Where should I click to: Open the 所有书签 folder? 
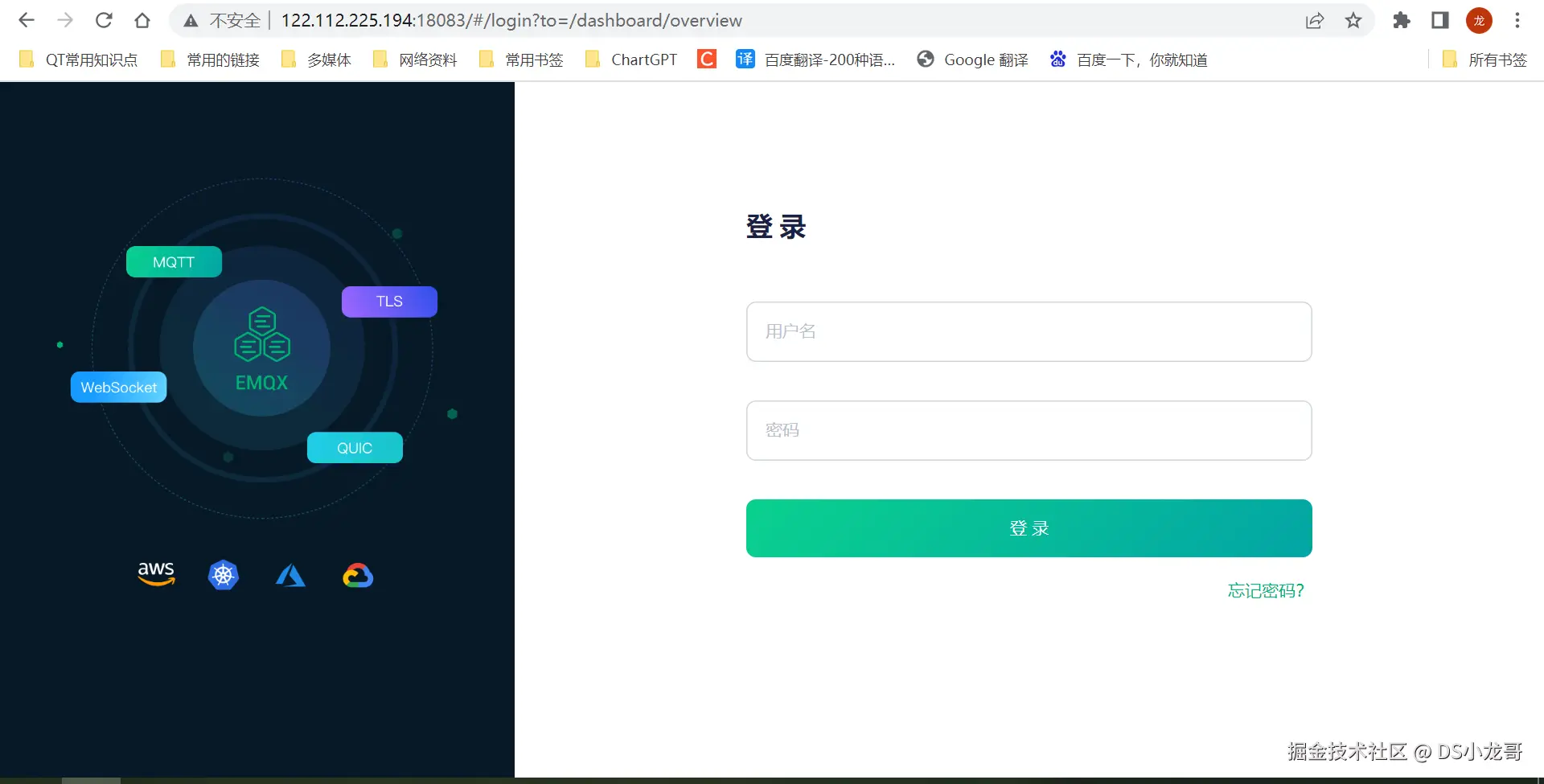click(x=1485, y=60)
